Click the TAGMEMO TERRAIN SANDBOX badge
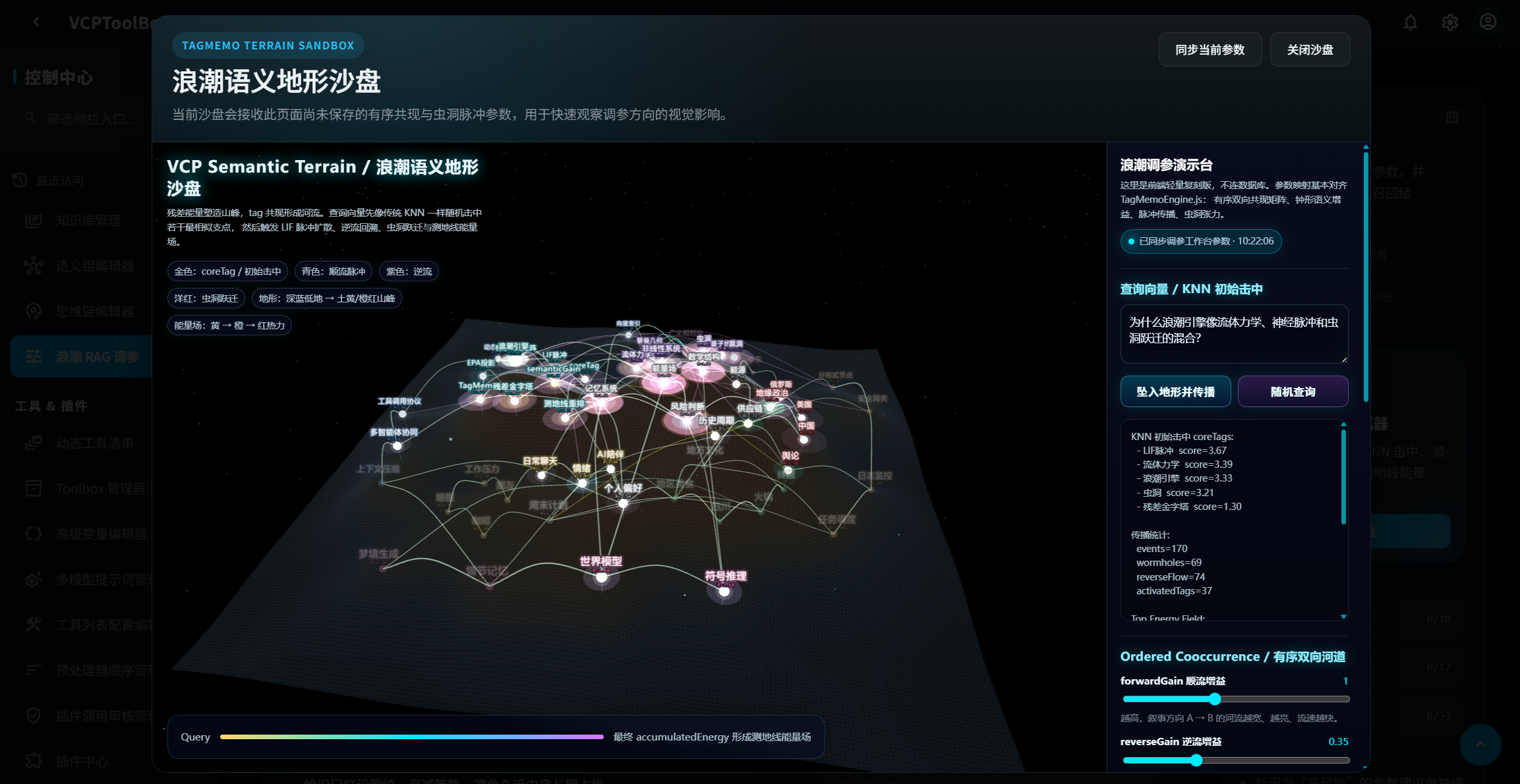Viewport: 1520px width, 784px height. [x=268, y=45]
